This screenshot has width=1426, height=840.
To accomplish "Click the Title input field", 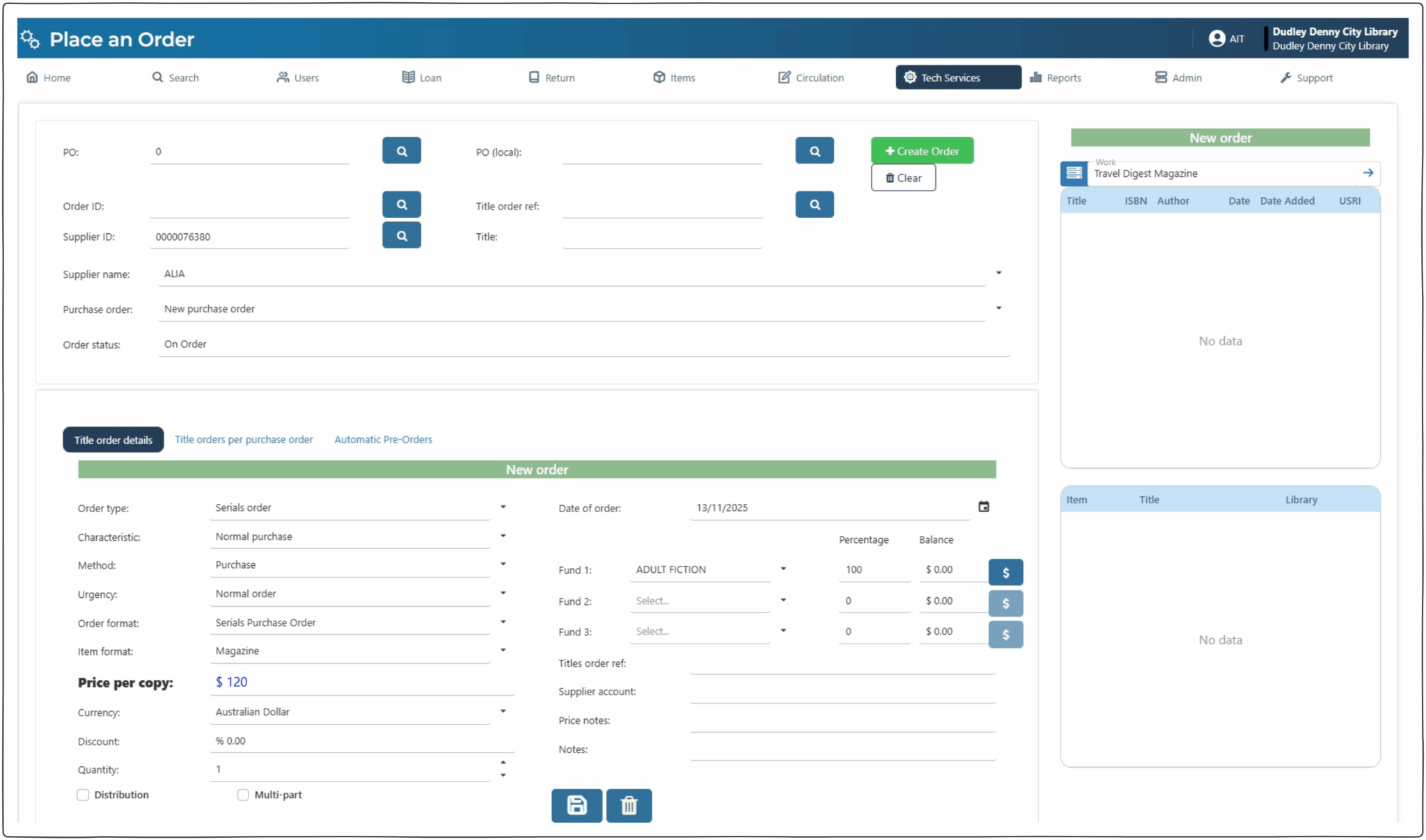I will coord(661,237).
